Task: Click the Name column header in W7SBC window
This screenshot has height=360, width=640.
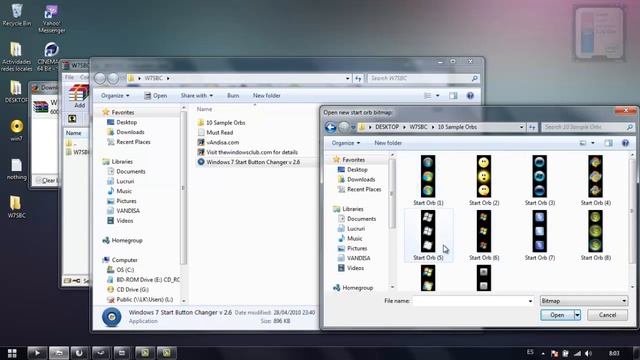Action: [204, 109]
